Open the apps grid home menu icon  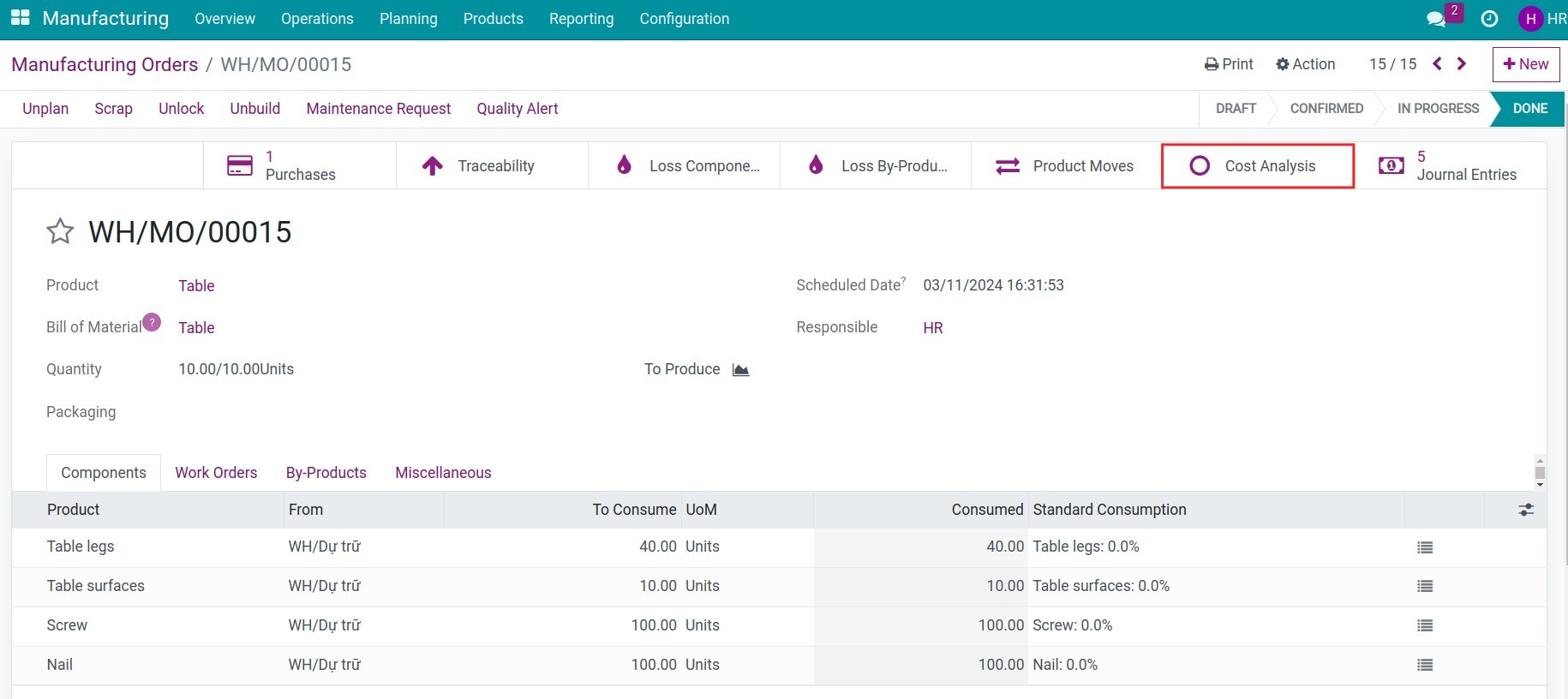[21, 18]
